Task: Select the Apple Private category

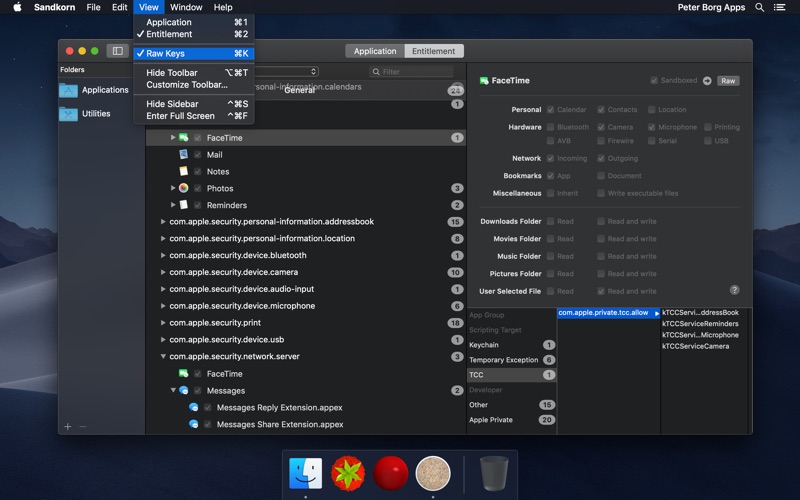Action: pos(512,420)
